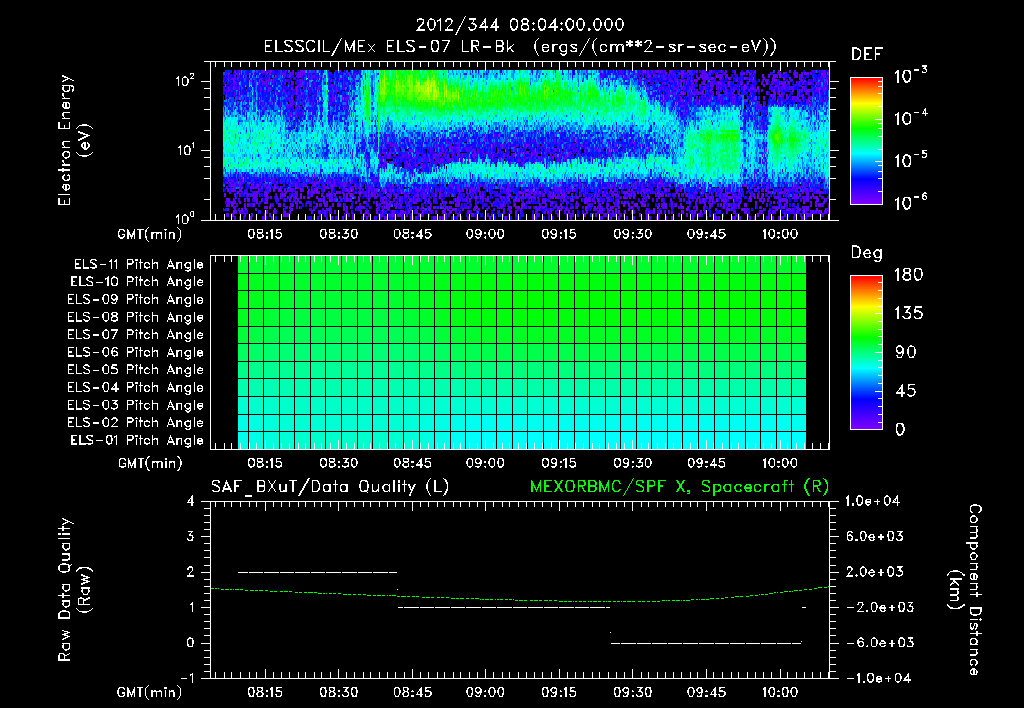Click 10:00 tick under the spectrogram panel

[x=780, y=234]
